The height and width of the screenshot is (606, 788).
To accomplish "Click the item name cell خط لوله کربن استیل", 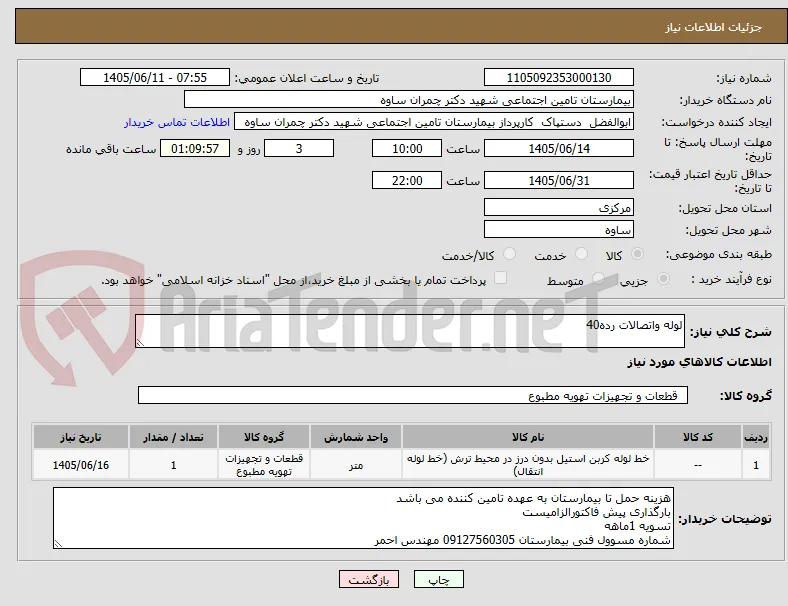I will 528,465.
